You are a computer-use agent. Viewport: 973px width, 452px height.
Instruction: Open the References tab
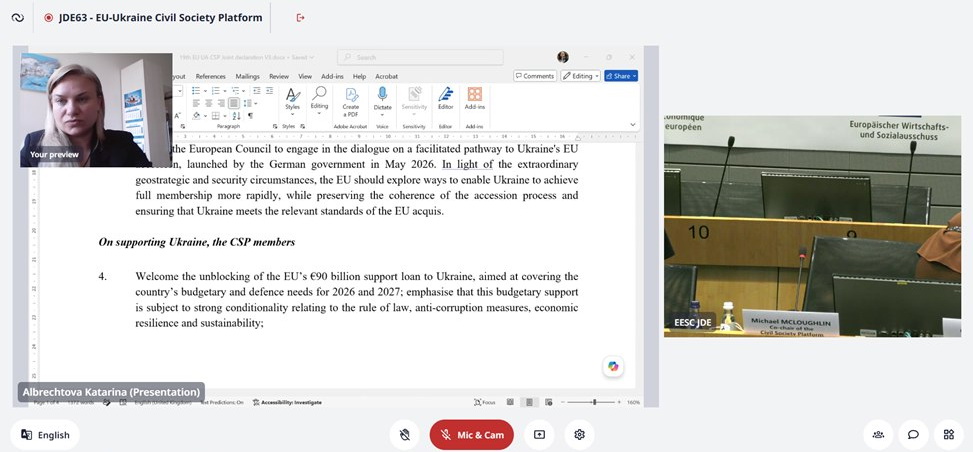(x=210, y=76)
